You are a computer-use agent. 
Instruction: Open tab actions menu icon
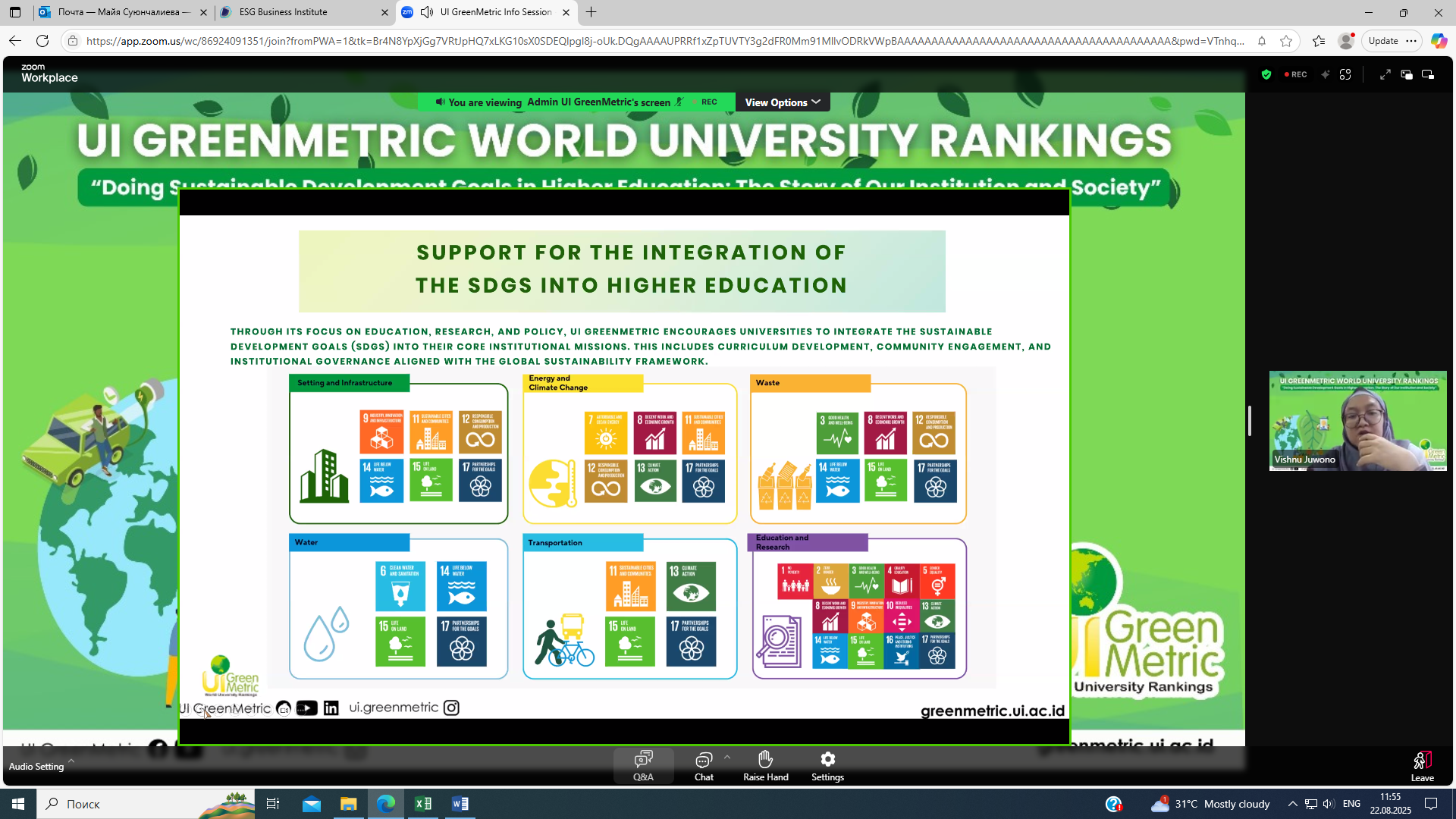[x=15, y=12]
